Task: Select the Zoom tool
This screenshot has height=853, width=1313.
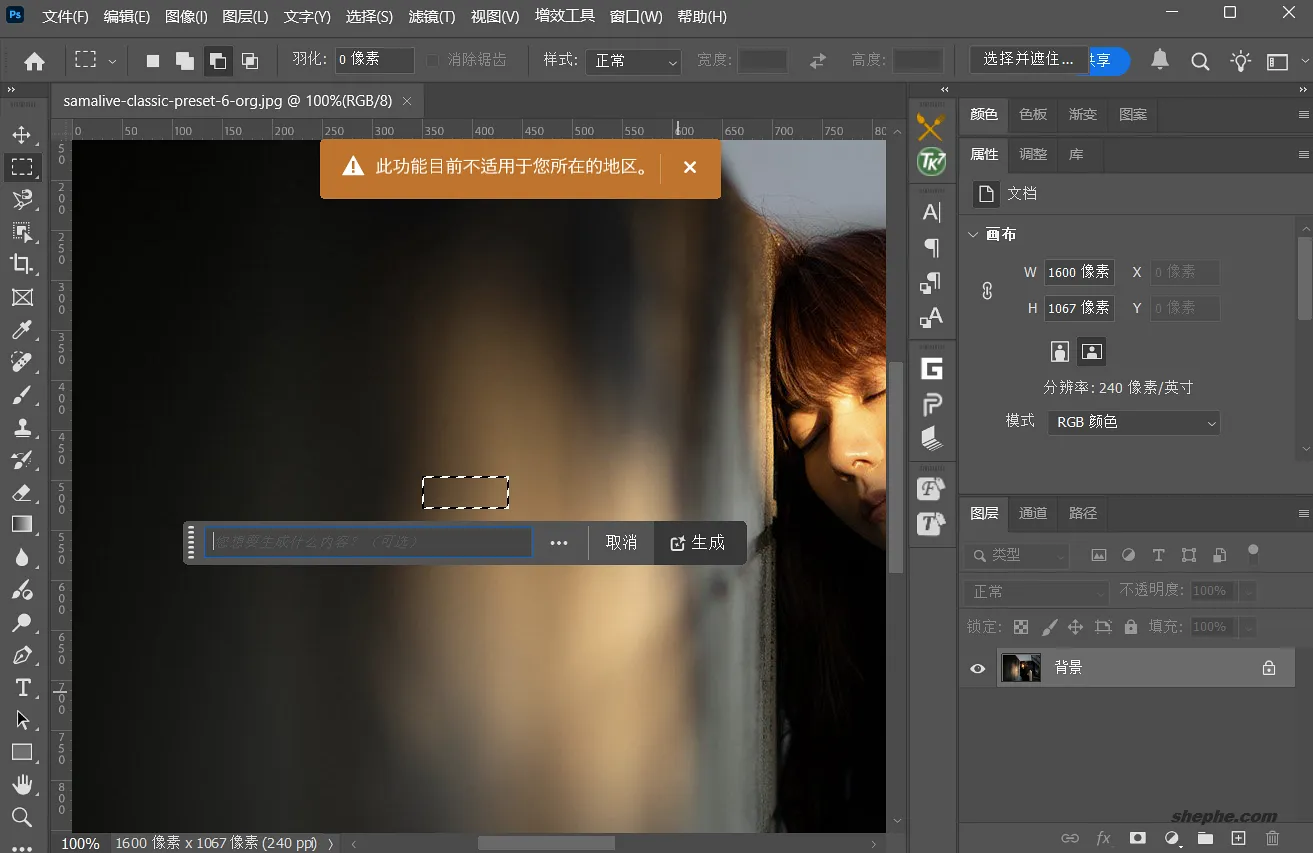Action: tap(22, 817)
